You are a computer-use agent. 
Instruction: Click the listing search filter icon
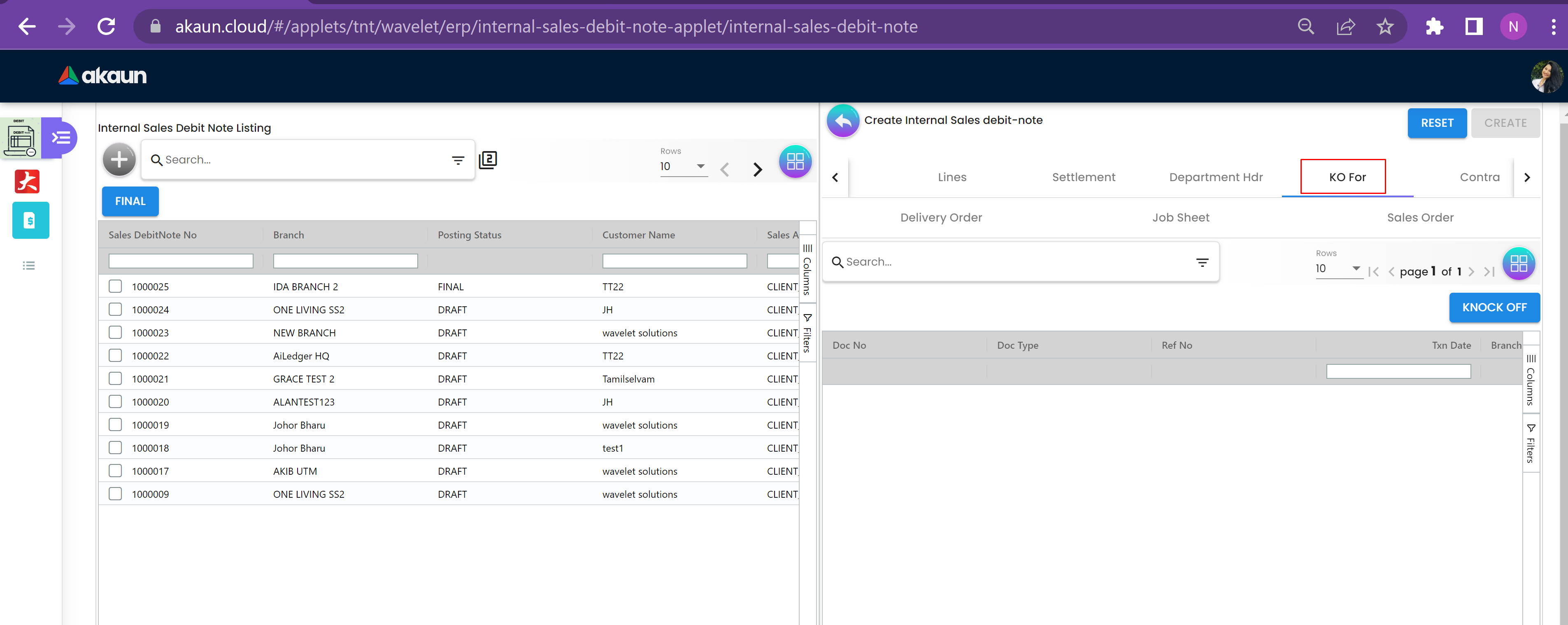coord(458,160)
